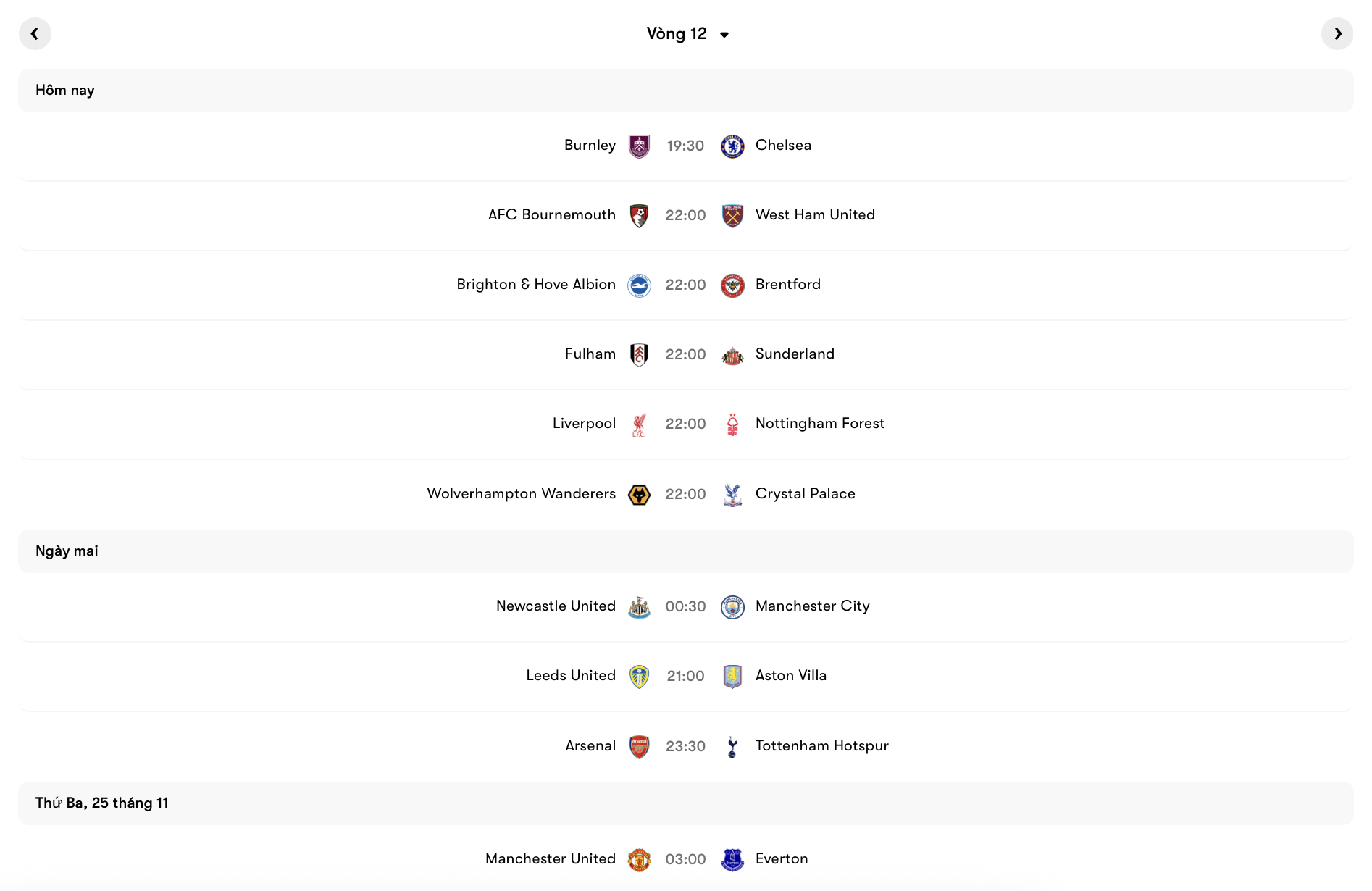This screenshot has width=1372, height=891.
Task: Click the Thứ Ba, 25 tháng 11 header
Action: click(x=101, y=803)
